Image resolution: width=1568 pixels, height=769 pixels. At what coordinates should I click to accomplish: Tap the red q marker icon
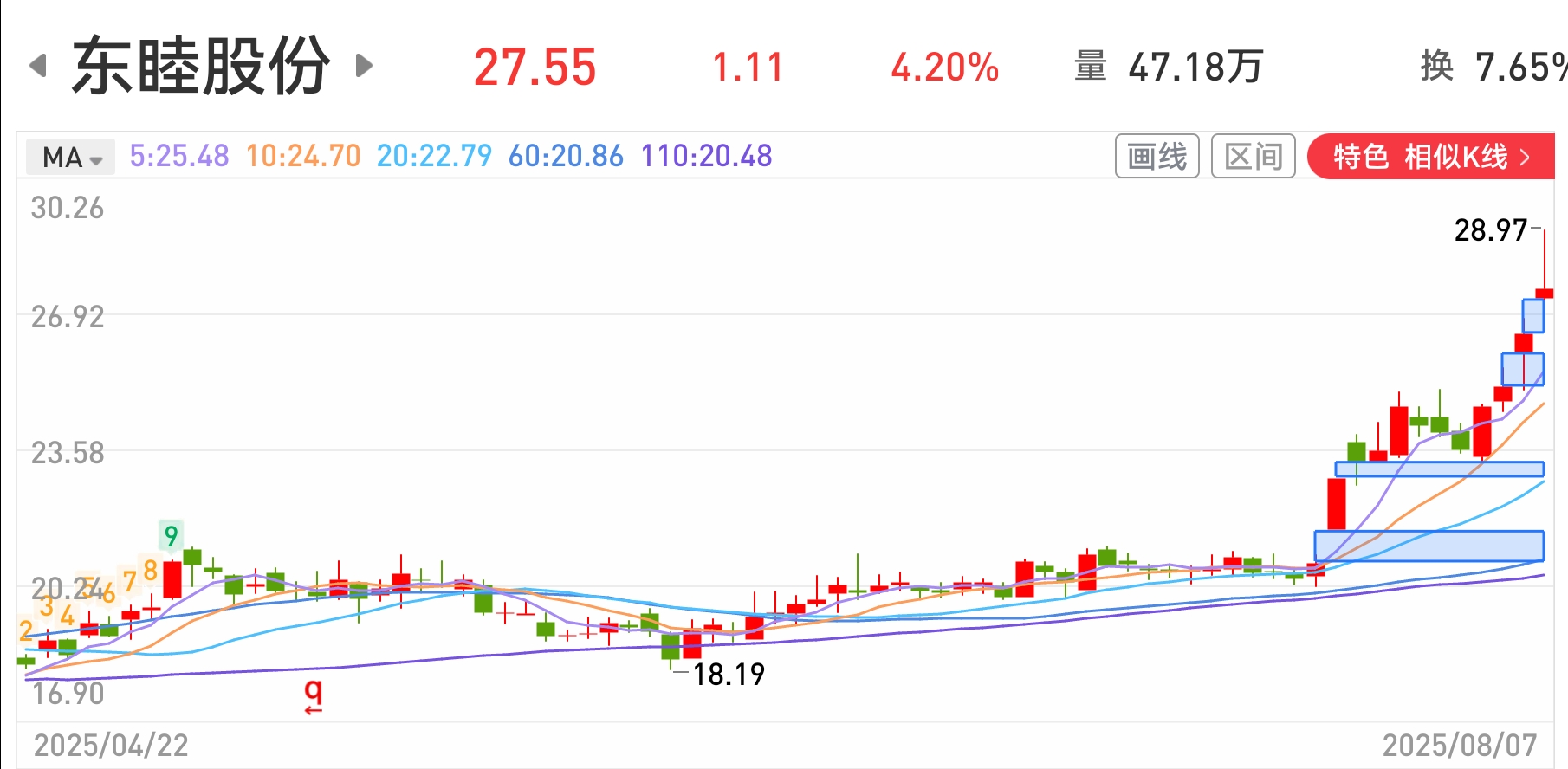click(x=313, y=695)
